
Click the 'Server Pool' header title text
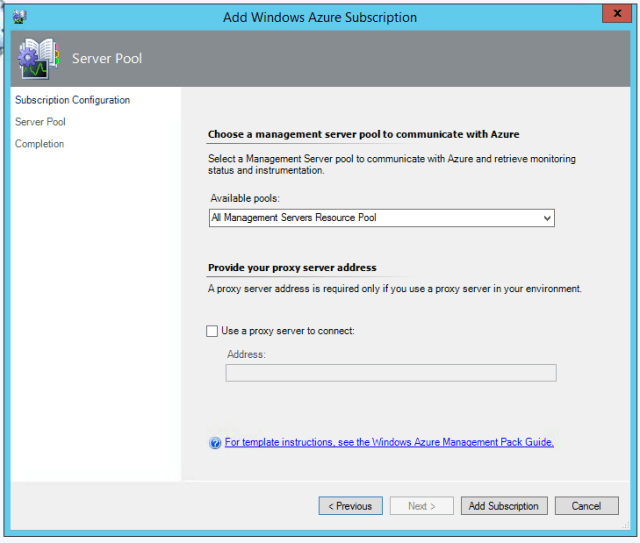[x=107, y=59]
